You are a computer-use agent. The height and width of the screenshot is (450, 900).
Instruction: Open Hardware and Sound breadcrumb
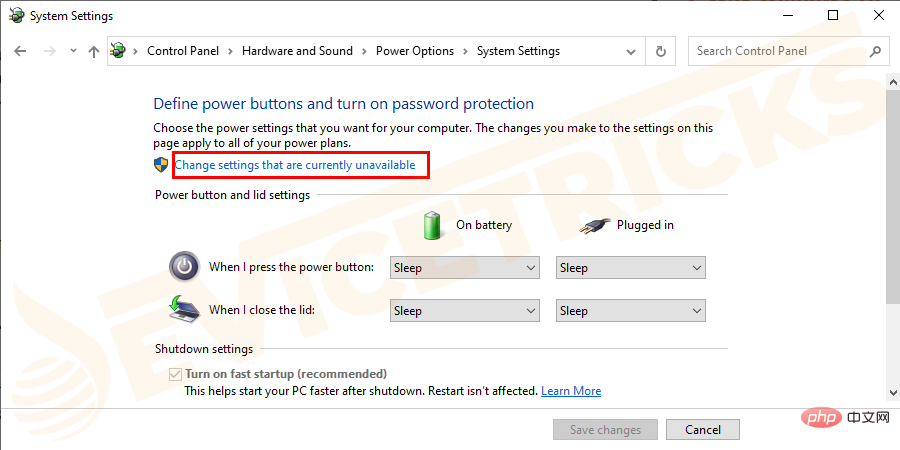[x=297, y=51]
